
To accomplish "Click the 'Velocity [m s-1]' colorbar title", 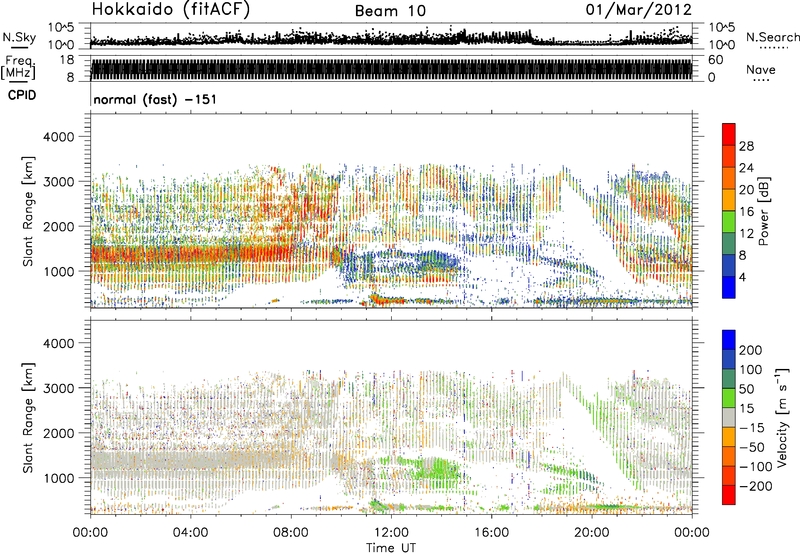I will pos(782,417).
